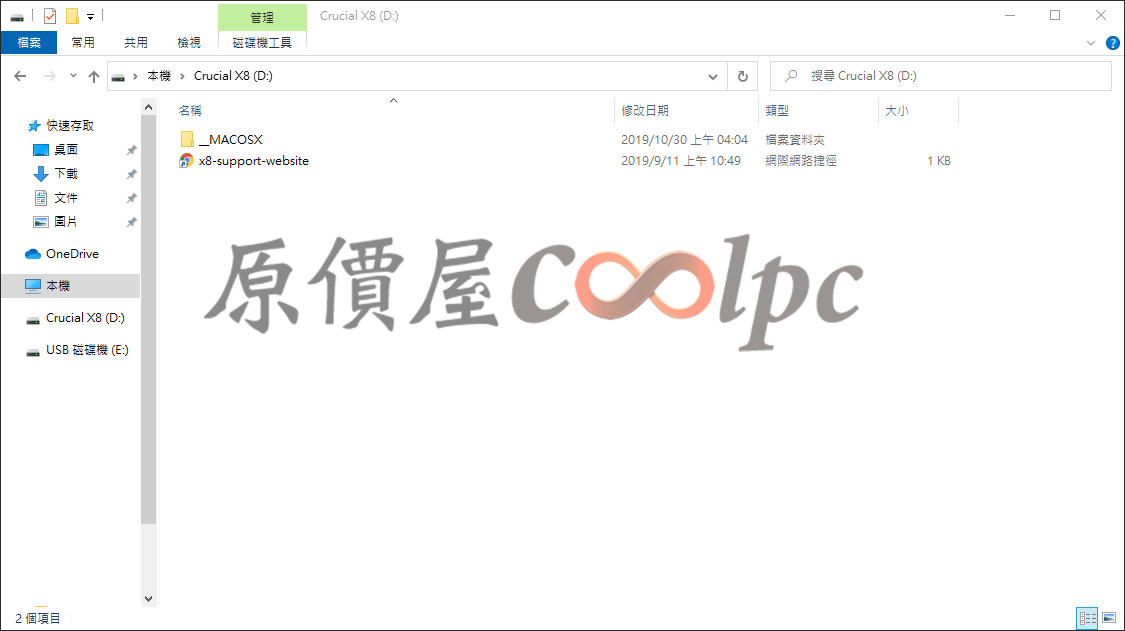Open 圖片 in the navigation pane
The image size is (1125, 631).
point(65,222)
